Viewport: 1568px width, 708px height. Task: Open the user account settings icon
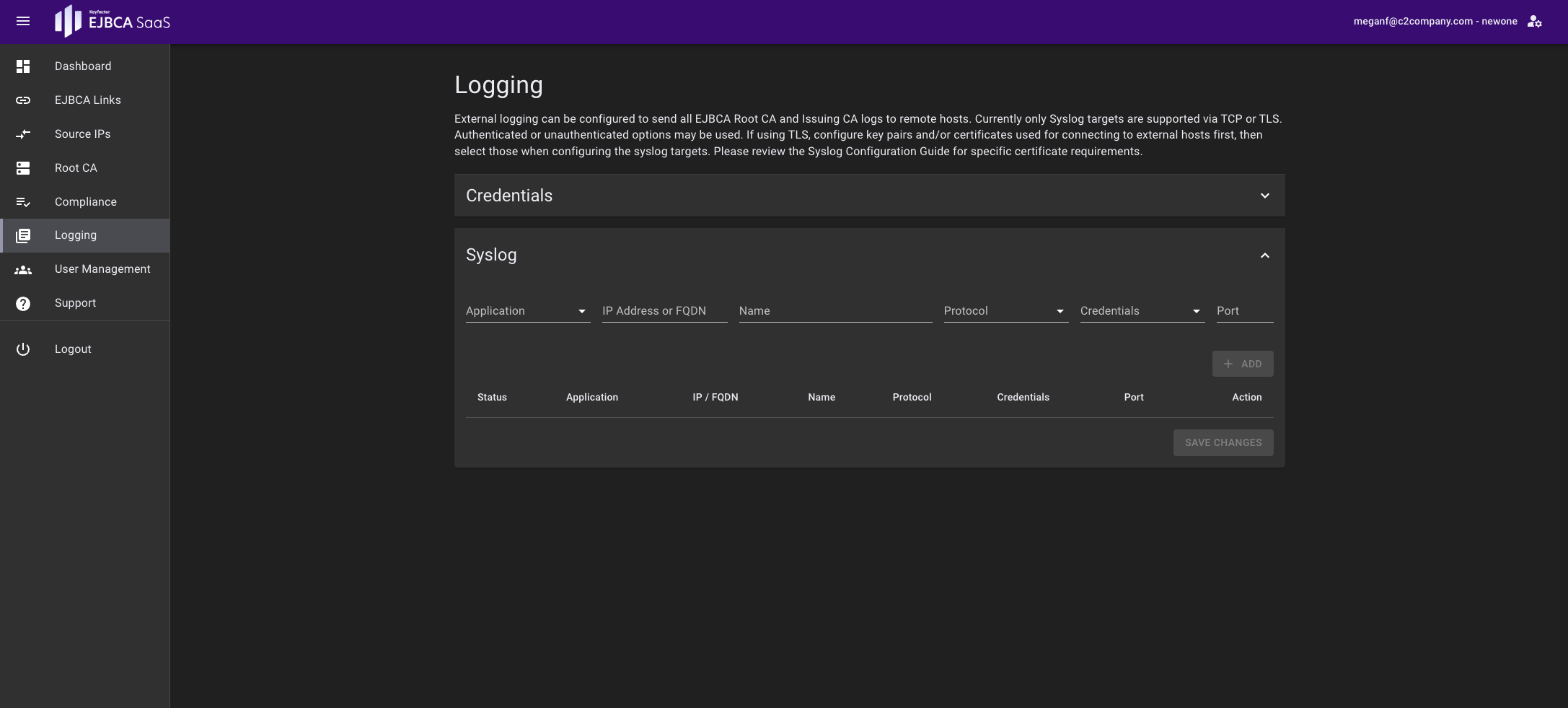pos(1535,22)
